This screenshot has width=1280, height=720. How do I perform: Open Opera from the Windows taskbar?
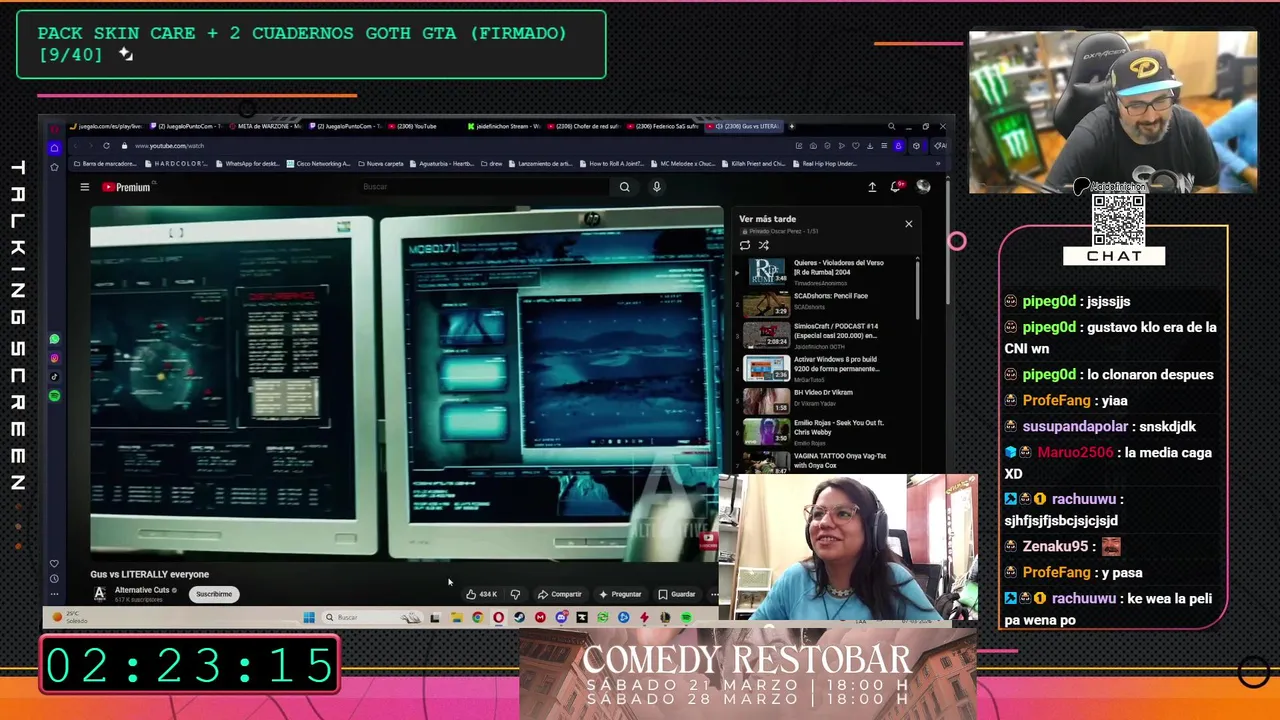(x=498, y=617)
